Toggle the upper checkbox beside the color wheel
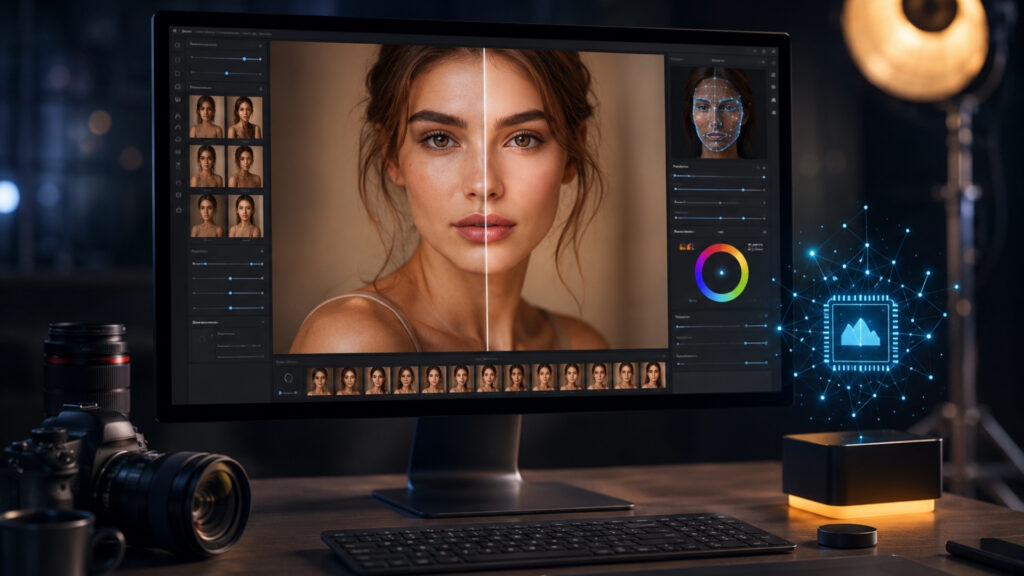 click(x=749, y=245)
